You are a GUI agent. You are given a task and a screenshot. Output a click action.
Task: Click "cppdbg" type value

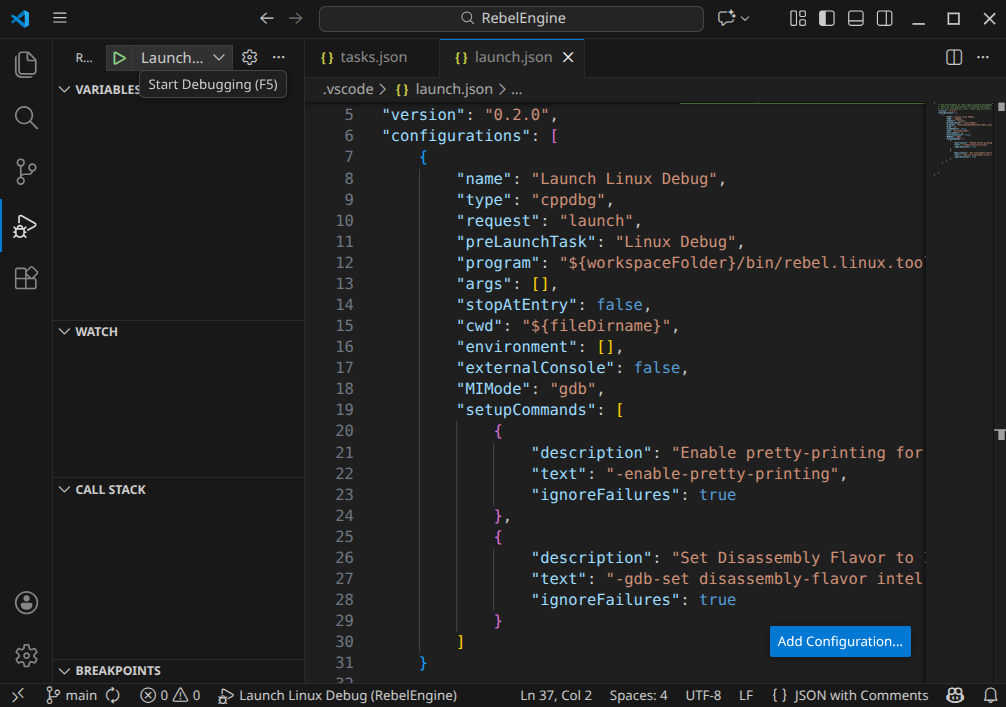point(568,200)
